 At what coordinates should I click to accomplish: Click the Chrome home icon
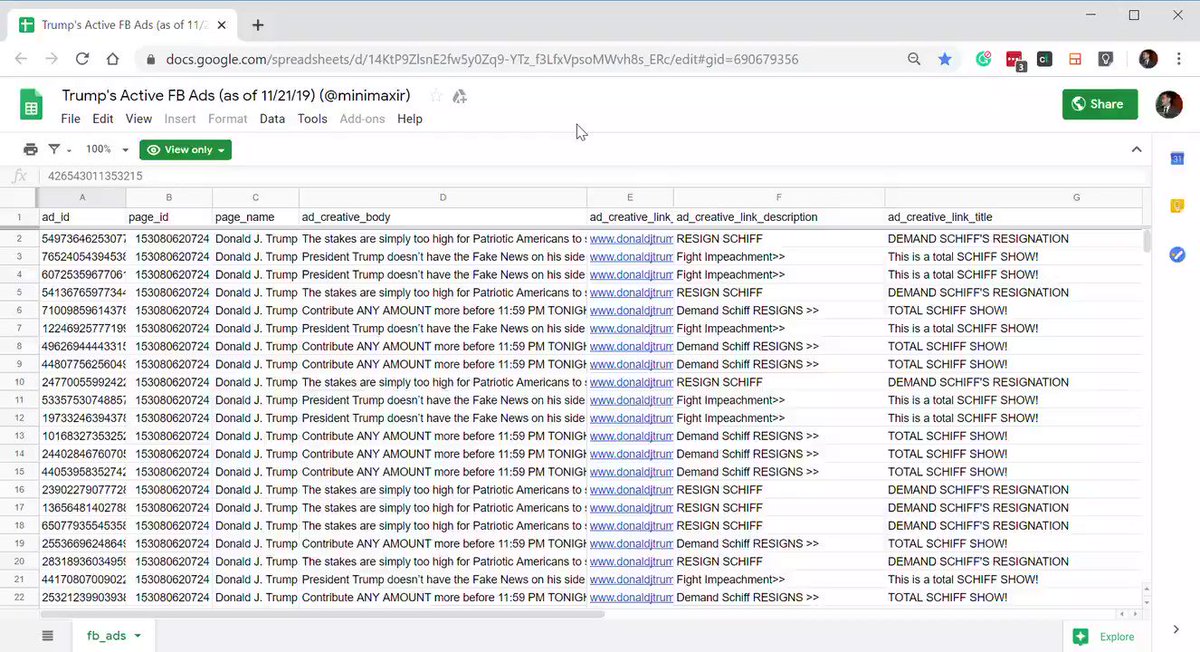coord(113,59)
